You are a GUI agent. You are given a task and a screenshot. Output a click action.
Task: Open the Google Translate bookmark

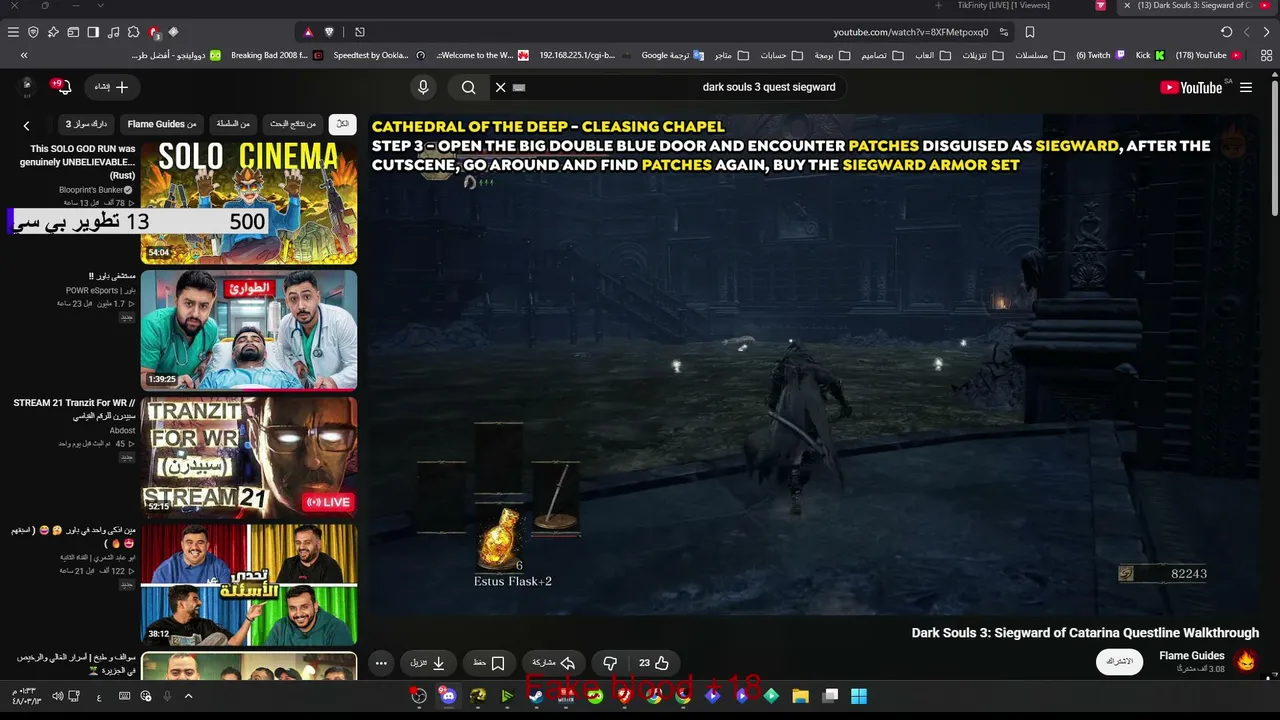point(673,56)
